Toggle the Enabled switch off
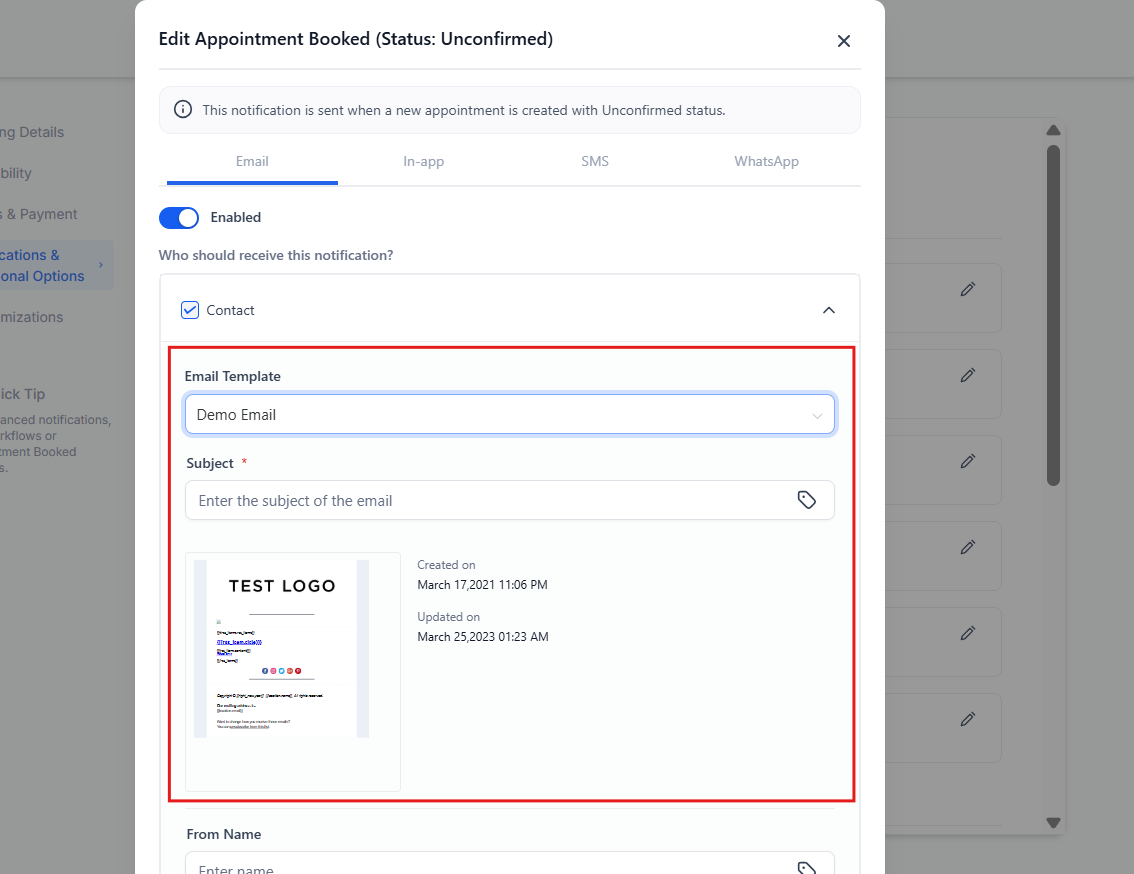 pos(179,217)
